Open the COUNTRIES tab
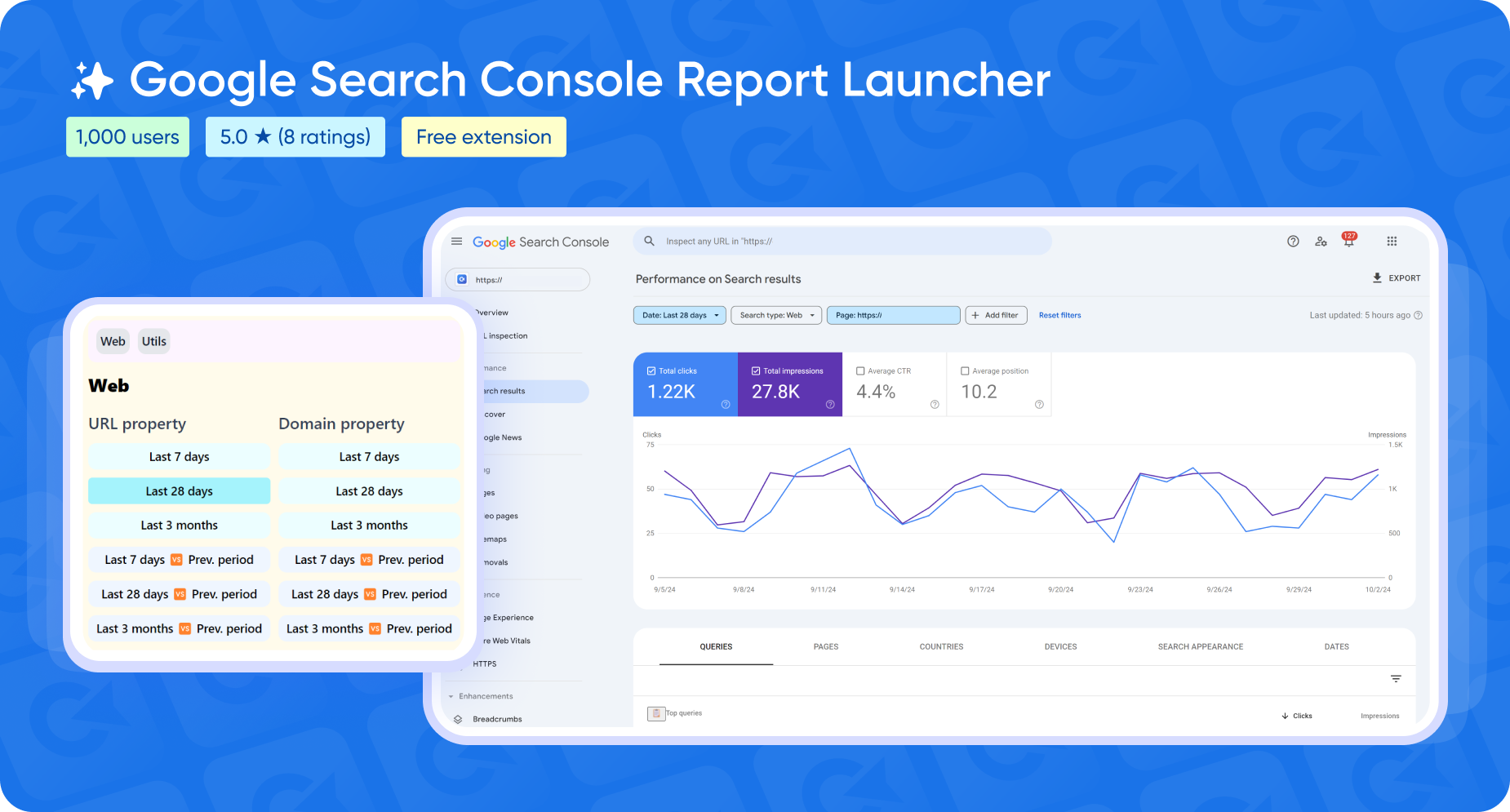Image resolution: width=1510 pixels, height=812 pixels. tap(941, 646)
